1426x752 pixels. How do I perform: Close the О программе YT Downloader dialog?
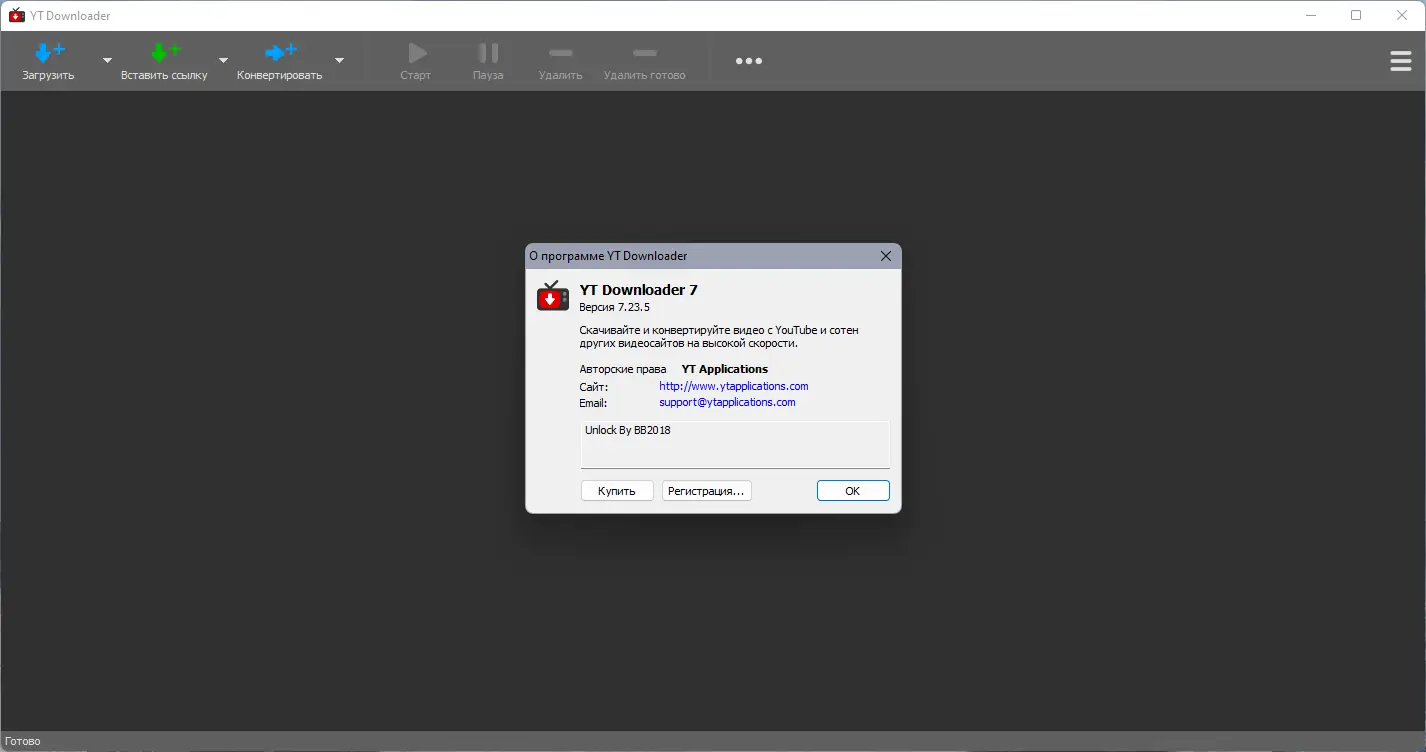[x=885, y=256]
